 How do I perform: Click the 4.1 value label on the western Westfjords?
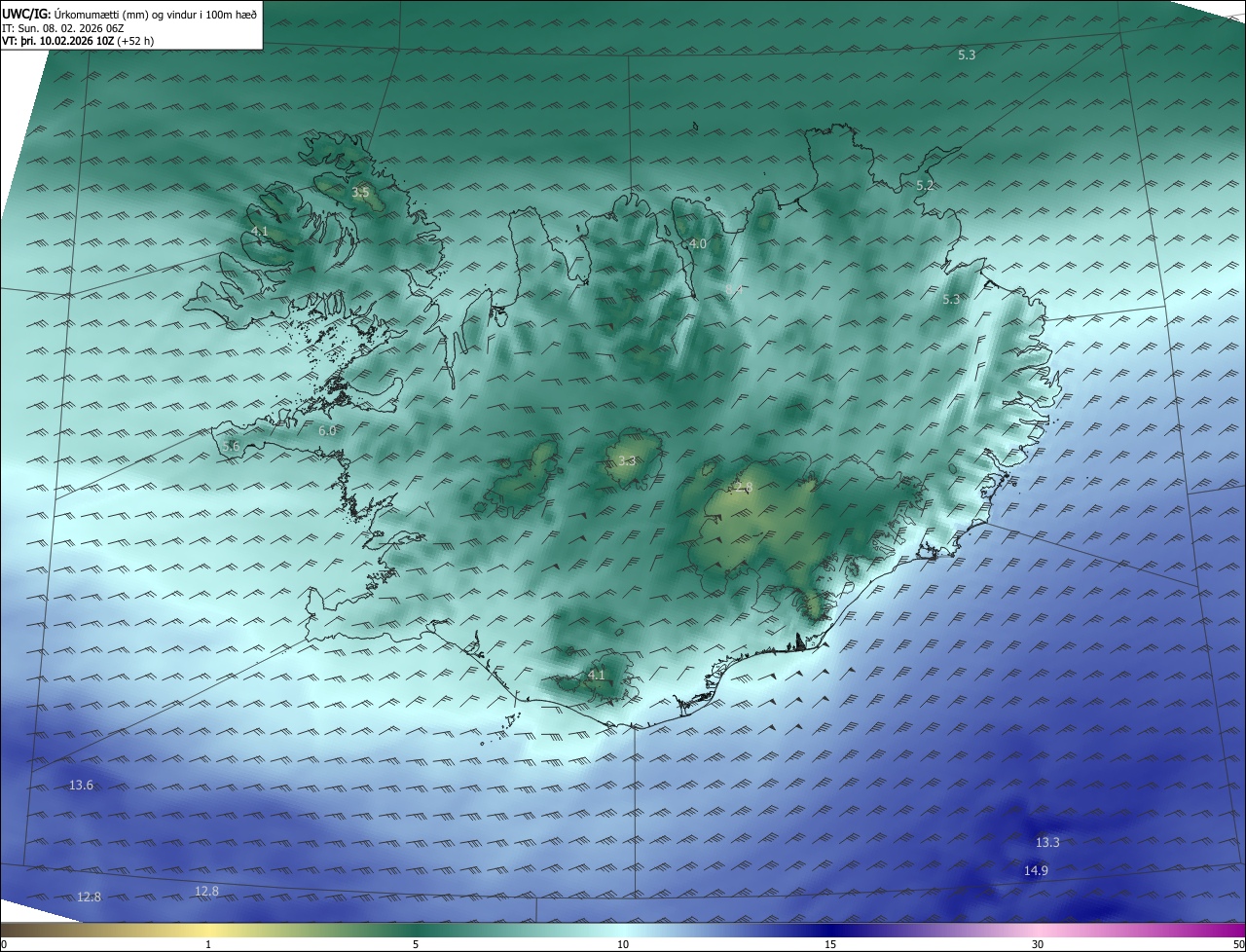[259, 231]
